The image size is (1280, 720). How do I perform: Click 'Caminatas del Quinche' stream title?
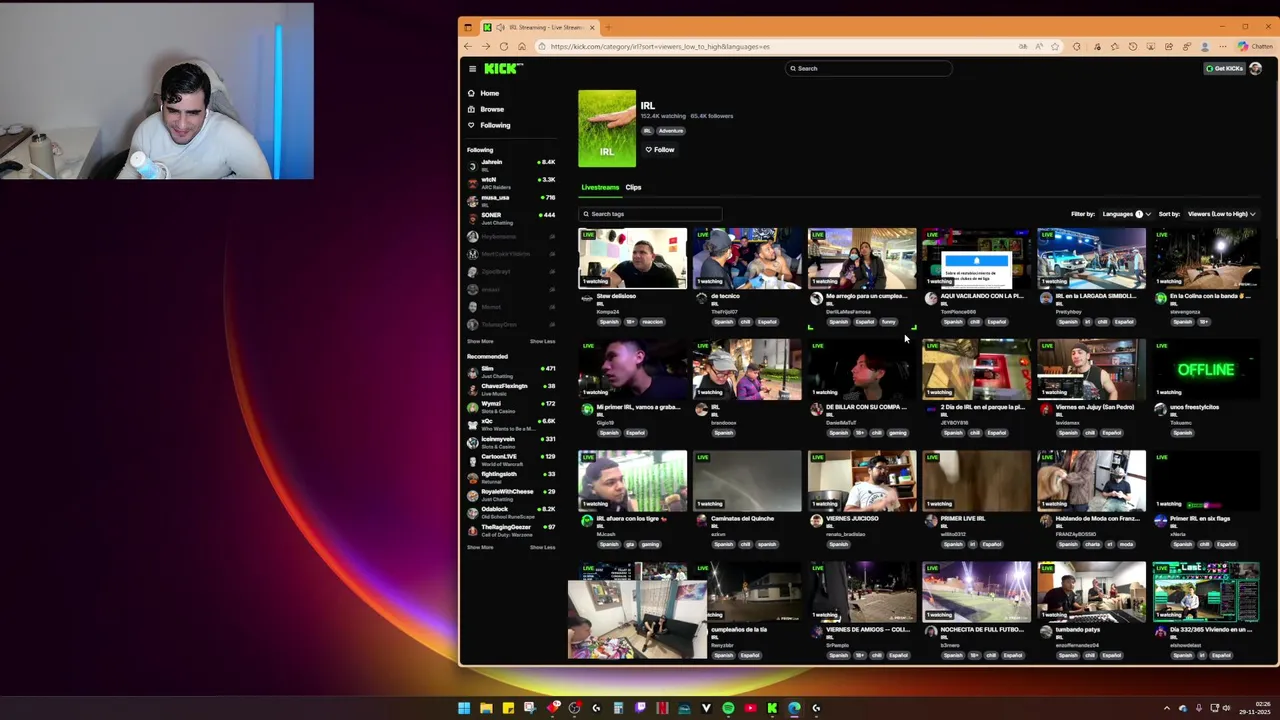[x=743, y=518]
